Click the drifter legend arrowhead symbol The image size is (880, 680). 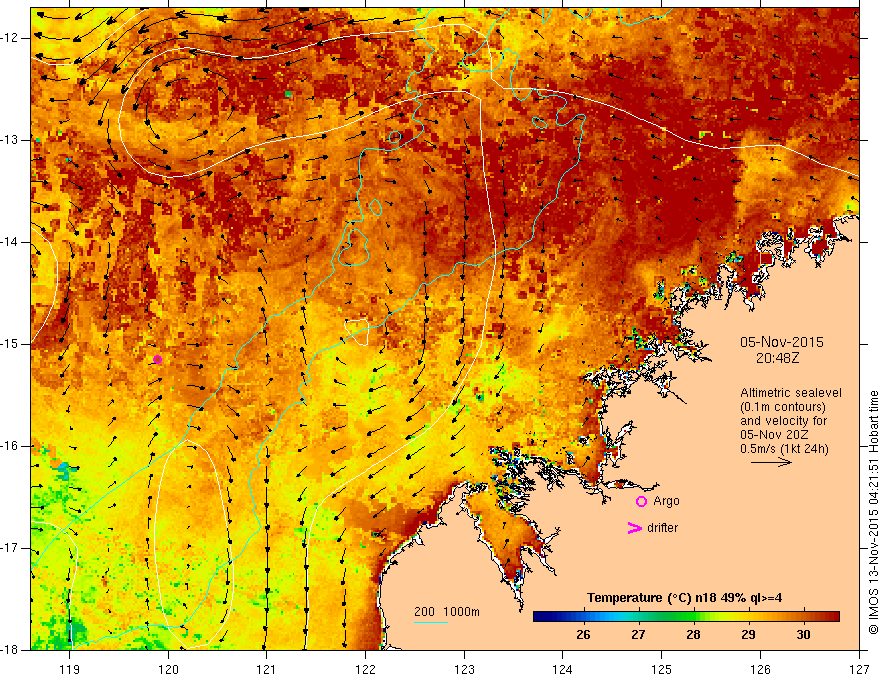point(634,528)
